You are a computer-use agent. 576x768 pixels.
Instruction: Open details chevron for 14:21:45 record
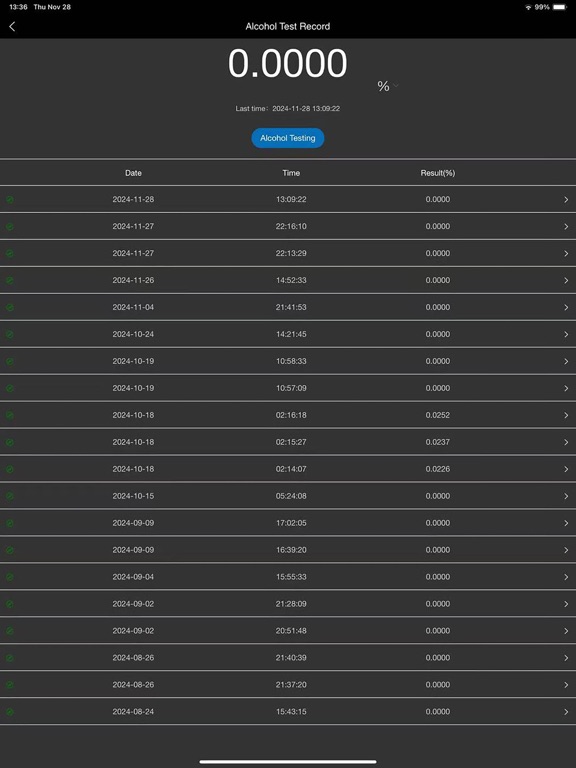point(566,334)
